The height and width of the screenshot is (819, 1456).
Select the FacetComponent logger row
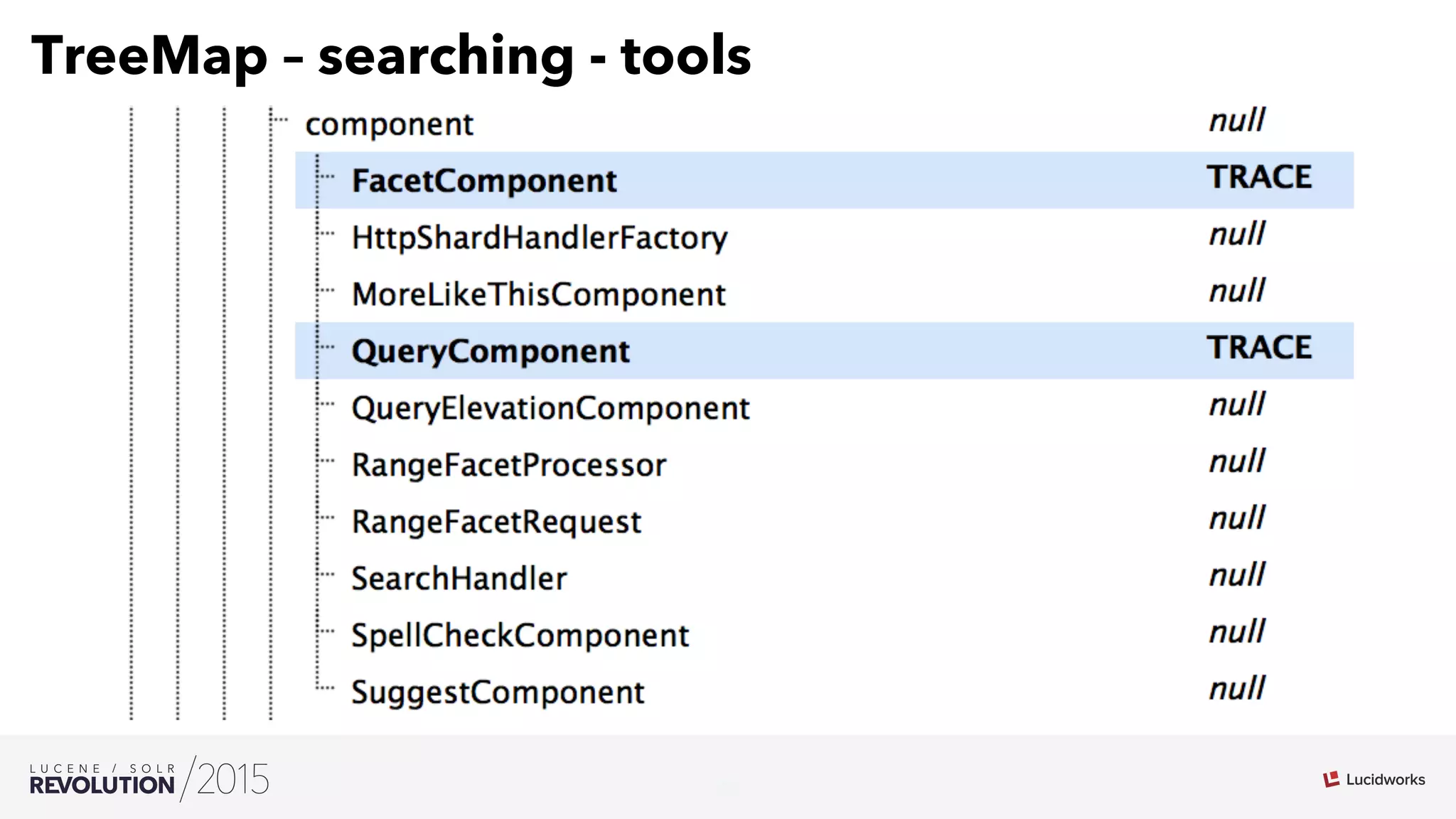pyautogui.click(x=824, y=180)
